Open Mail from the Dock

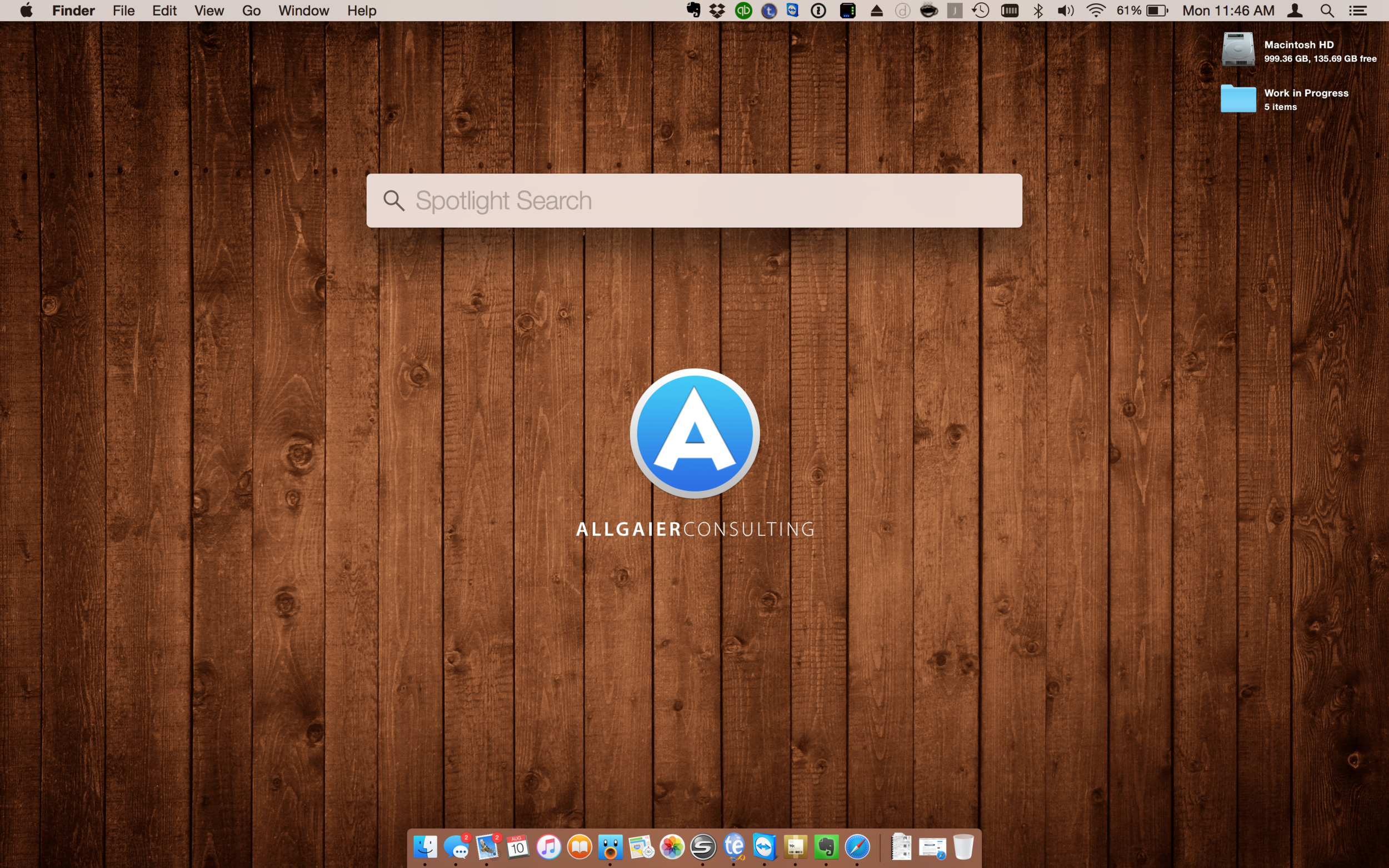pos(487,846)
